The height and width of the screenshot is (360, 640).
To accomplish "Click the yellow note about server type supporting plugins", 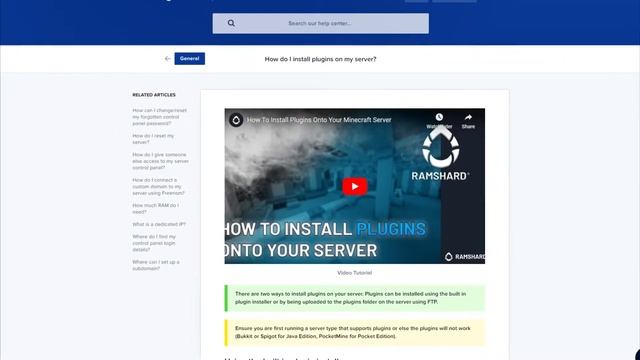I will pyautogui.click(x=355, y=332).
